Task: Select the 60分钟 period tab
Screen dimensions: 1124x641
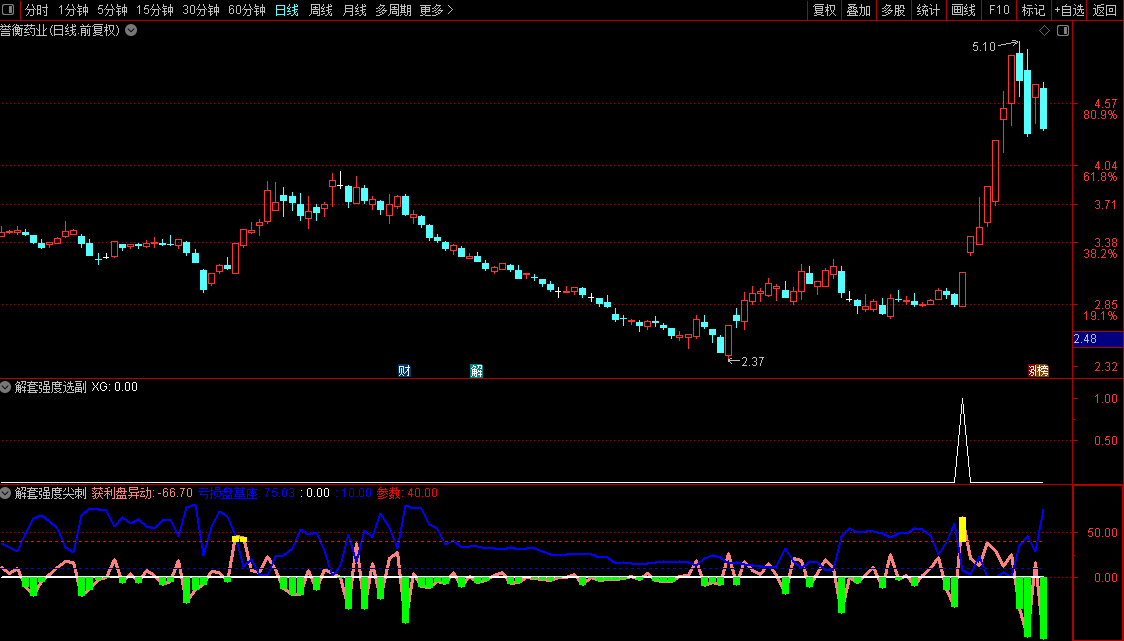Action: click(x=247, y=10)
